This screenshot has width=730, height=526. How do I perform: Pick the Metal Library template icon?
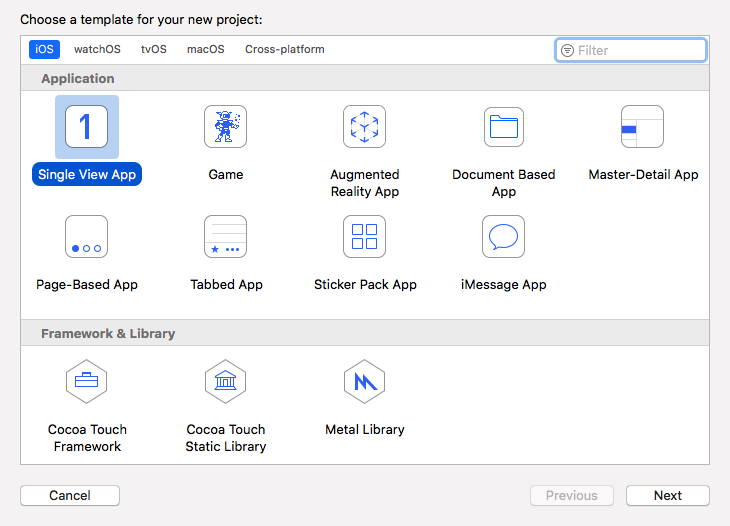pyautogui.click(x=364, y=382)
